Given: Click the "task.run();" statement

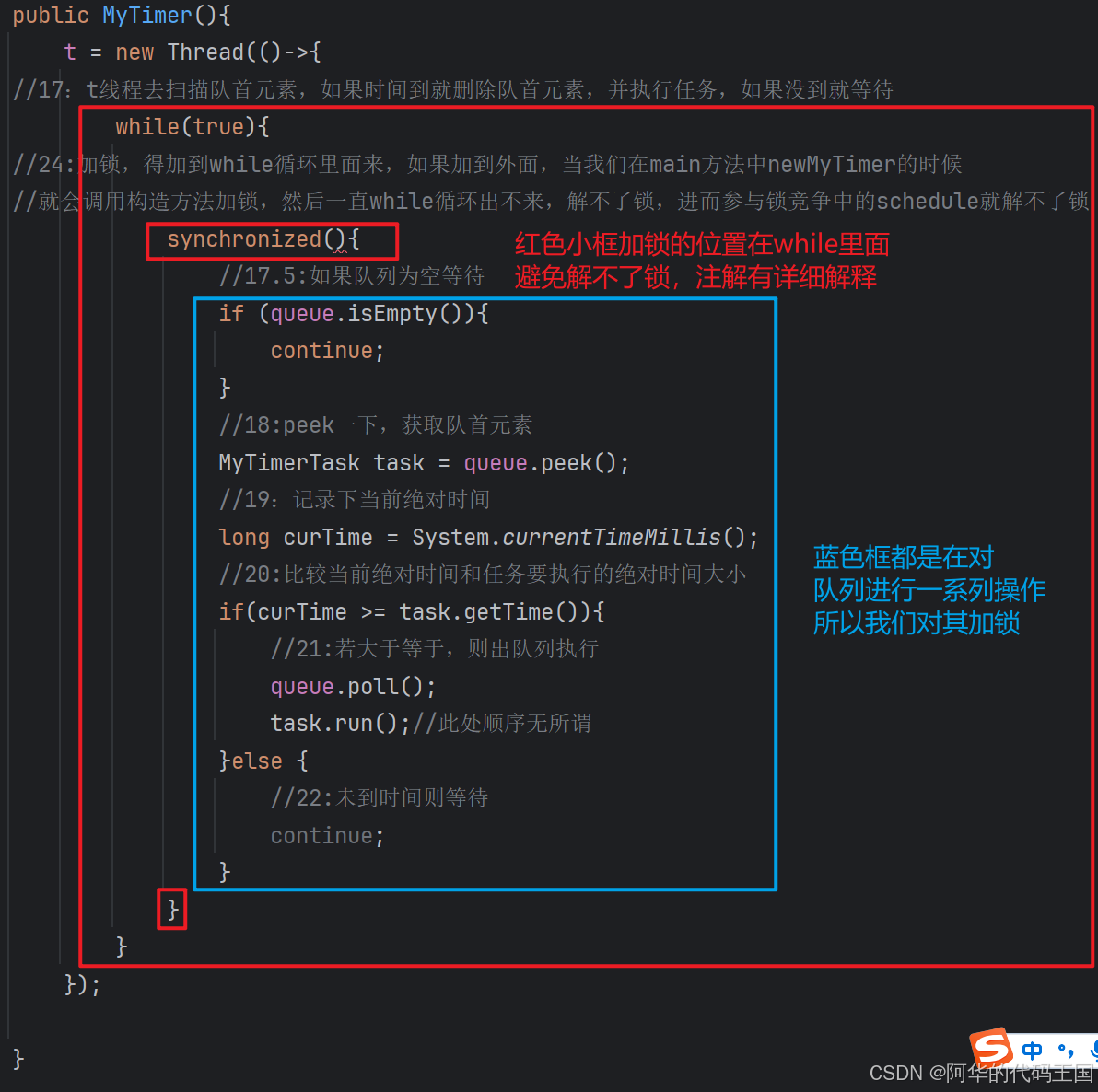Looking at the screenshot, I should 340,723.
